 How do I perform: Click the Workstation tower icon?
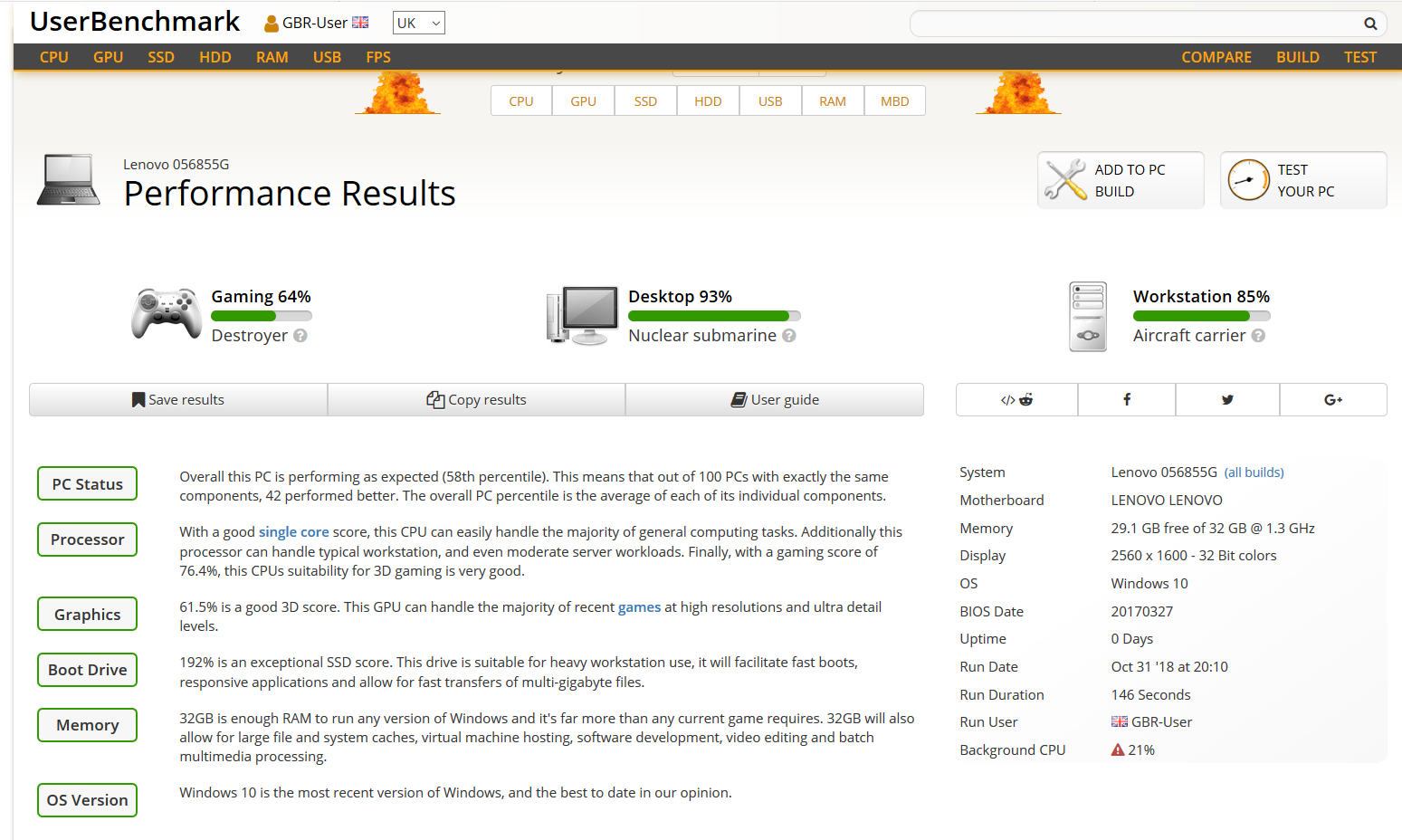[x=1088, y=316]
